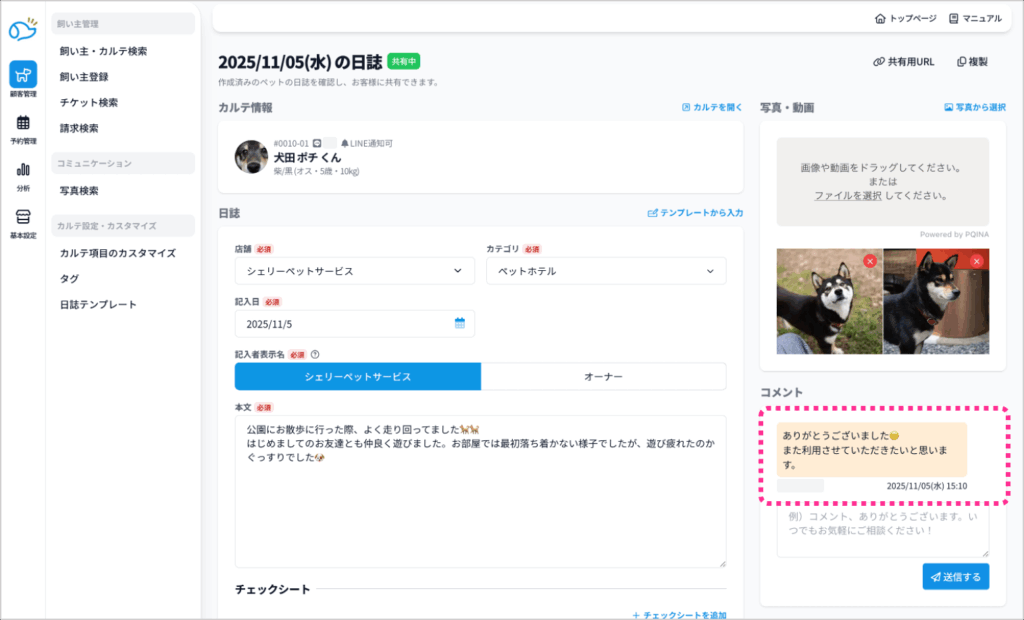
Task: Click the 送信する button
Action: click(x=955, y=577)
